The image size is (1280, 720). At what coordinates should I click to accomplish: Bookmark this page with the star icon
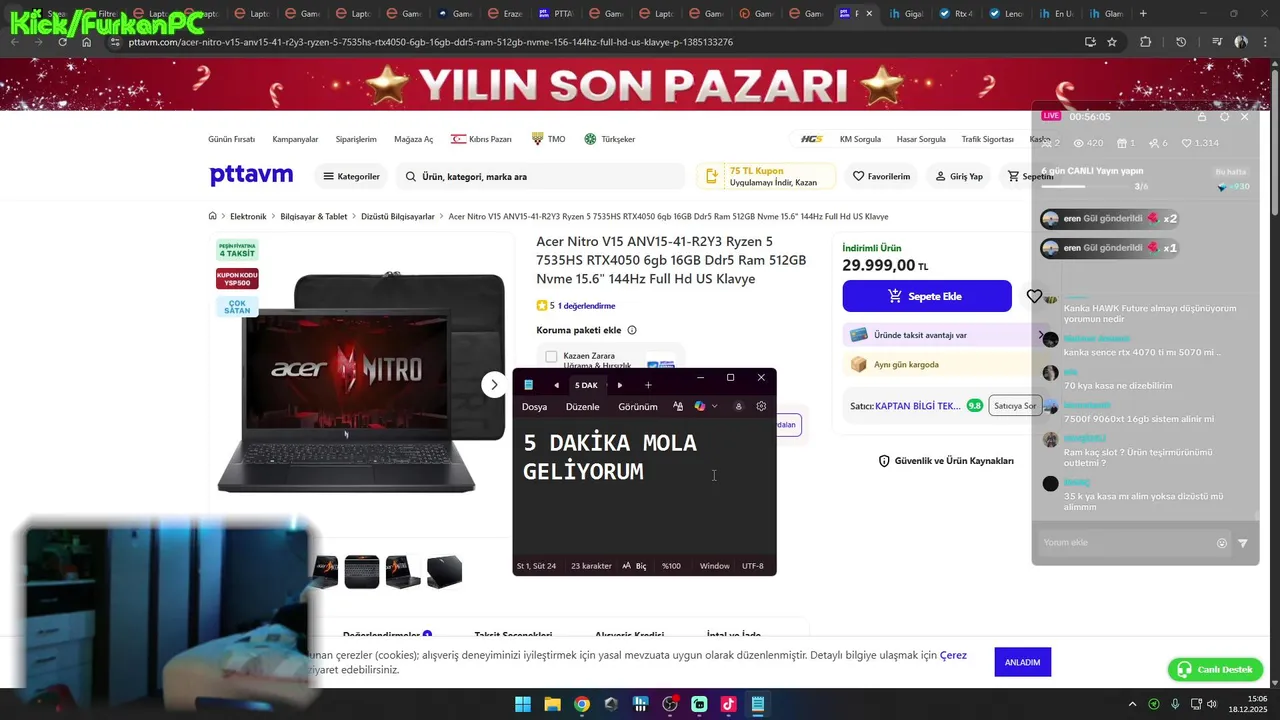pyautogui.click(x=1112, y=42)
